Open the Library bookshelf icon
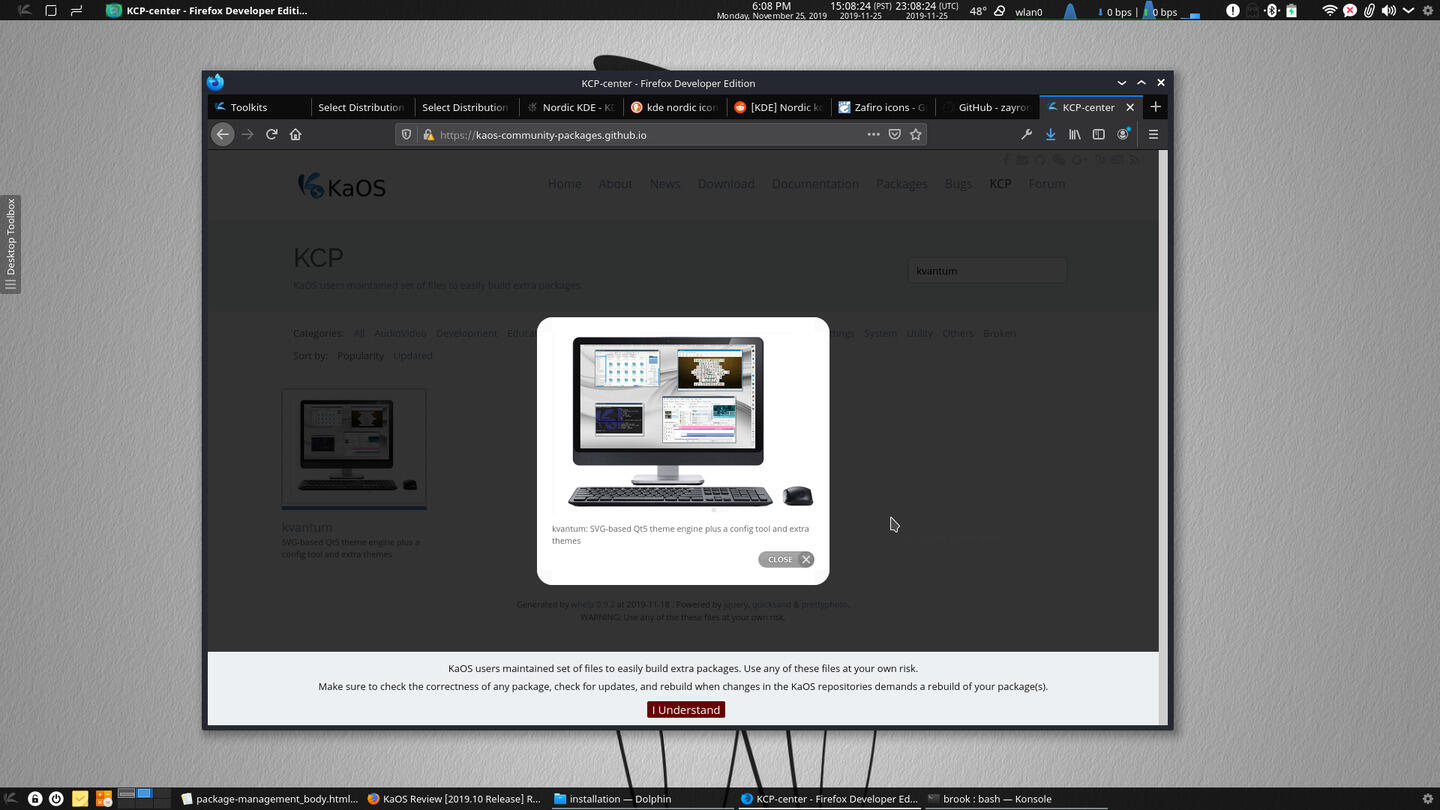1440x810 pixels. click(x=1074, y=134)
